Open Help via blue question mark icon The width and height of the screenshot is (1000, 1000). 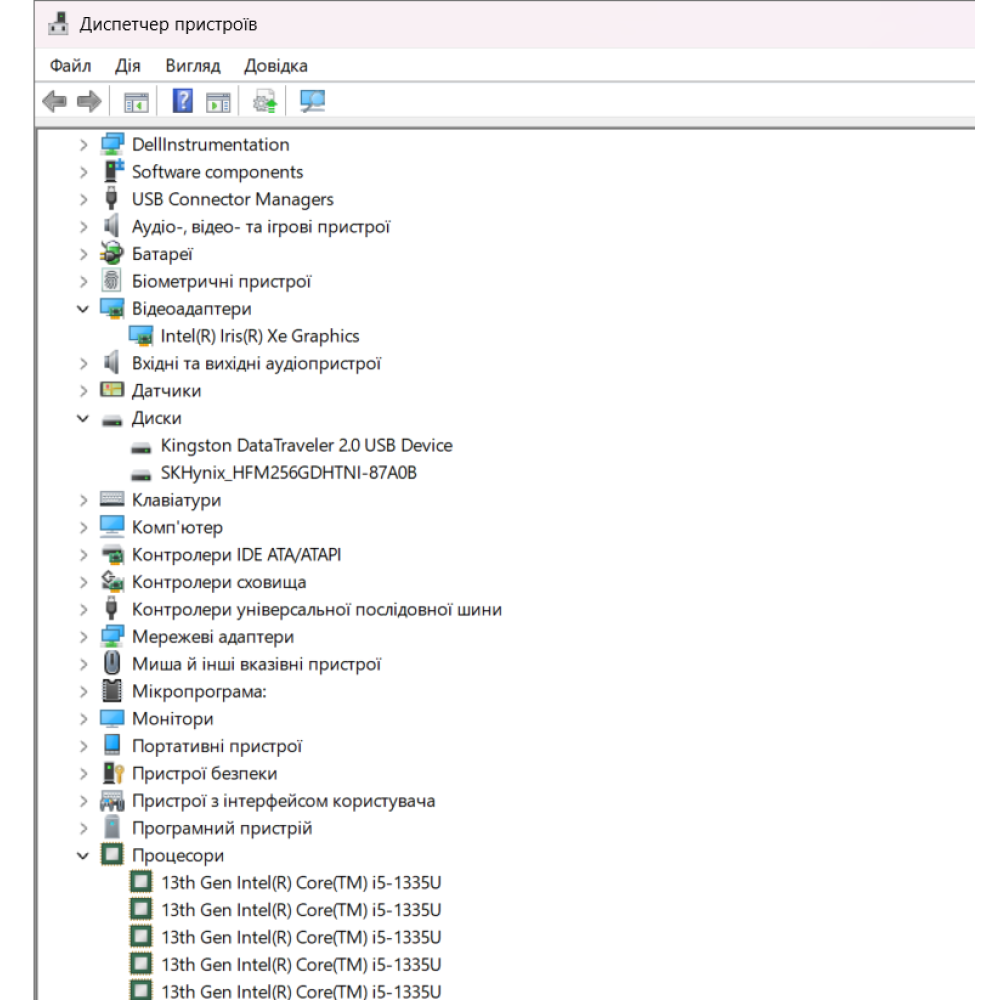pyautogui.click(x=183, y=101)
